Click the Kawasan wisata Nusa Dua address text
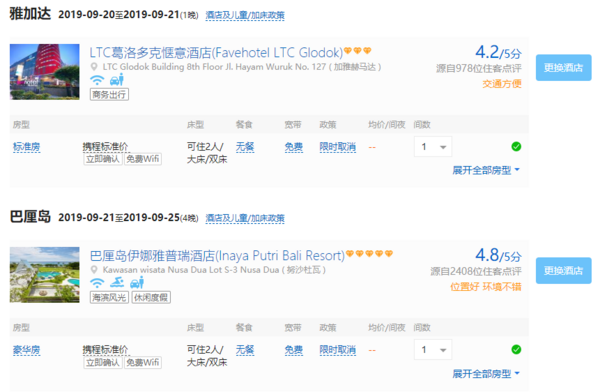Image resolution: width=600 pixels, height=392 pixels. [x=214, y=270]
